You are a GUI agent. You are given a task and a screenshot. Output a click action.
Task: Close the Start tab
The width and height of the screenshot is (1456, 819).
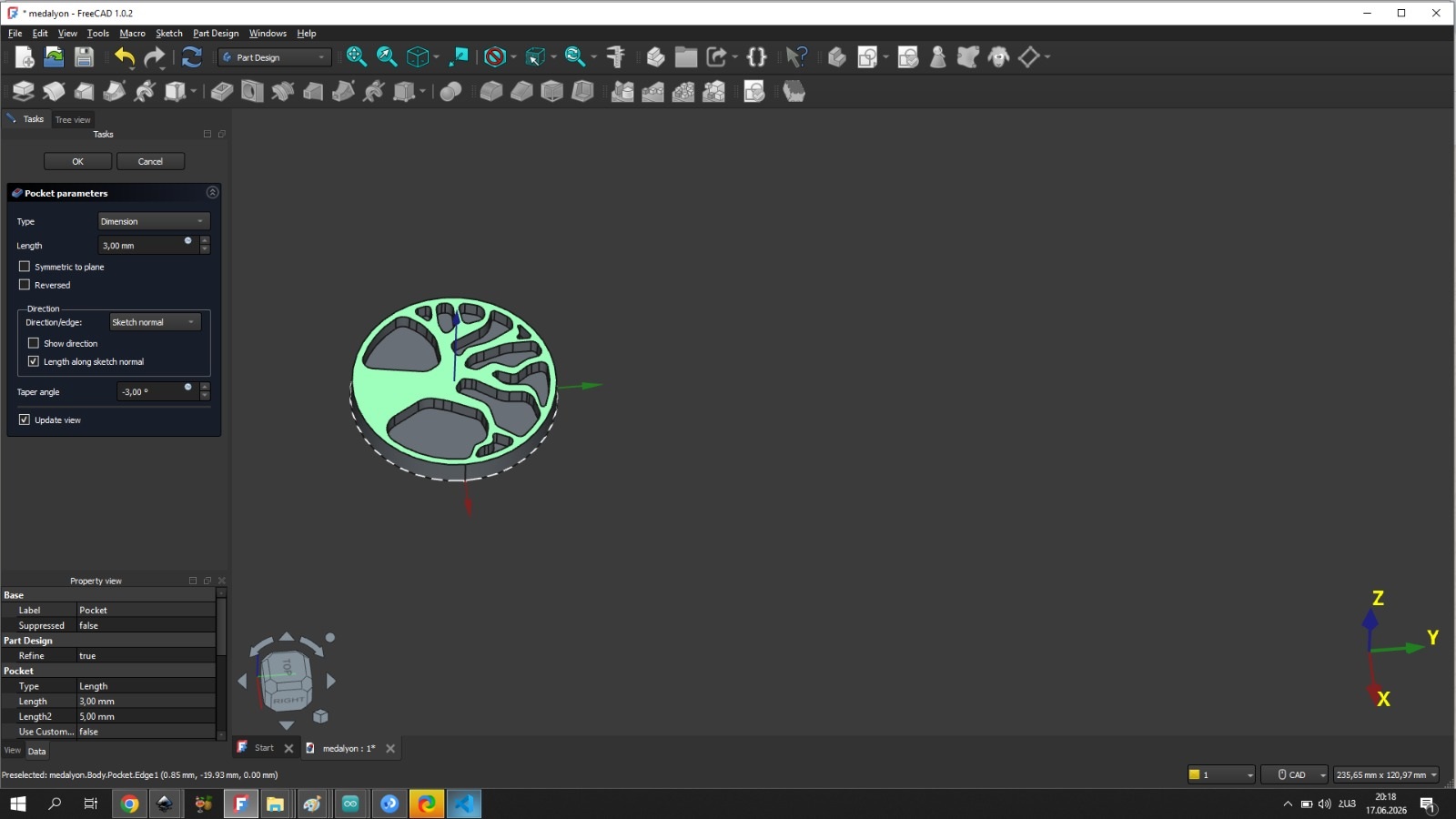[288, 748]
